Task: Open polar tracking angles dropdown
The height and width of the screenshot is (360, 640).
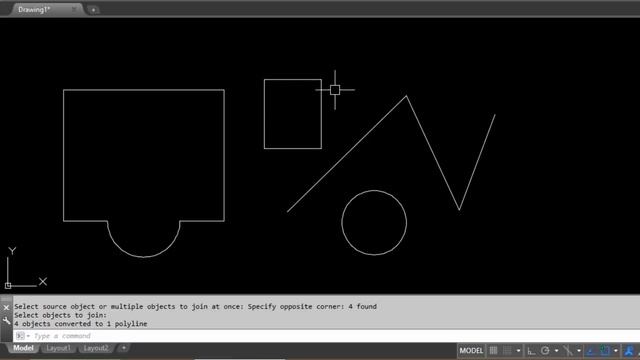Action: 556,351
